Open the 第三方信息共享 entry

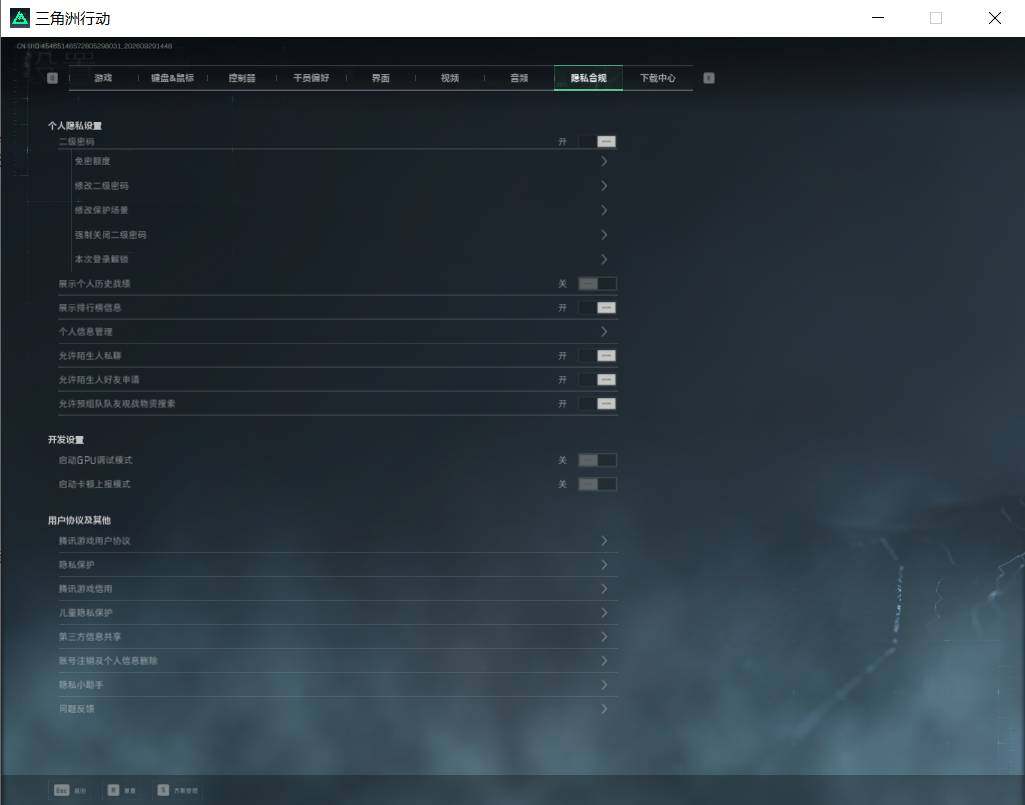point(338,637)
